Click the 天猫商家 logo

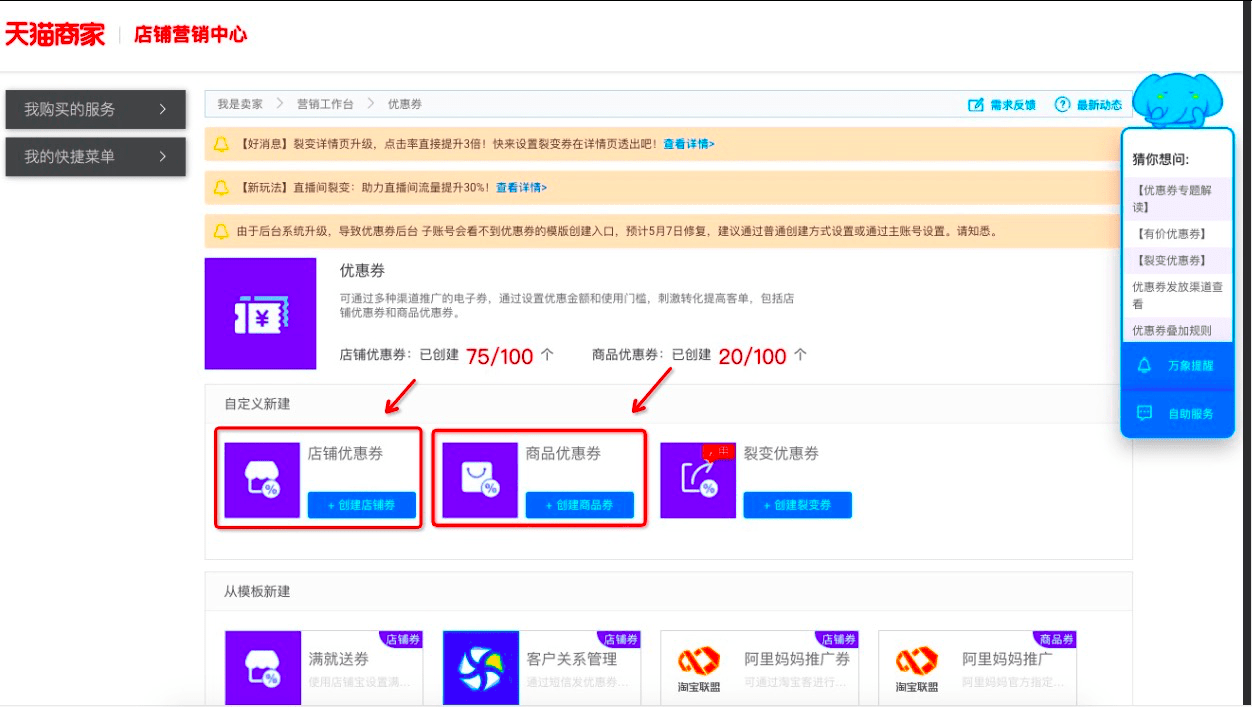(x=54, y=34)
